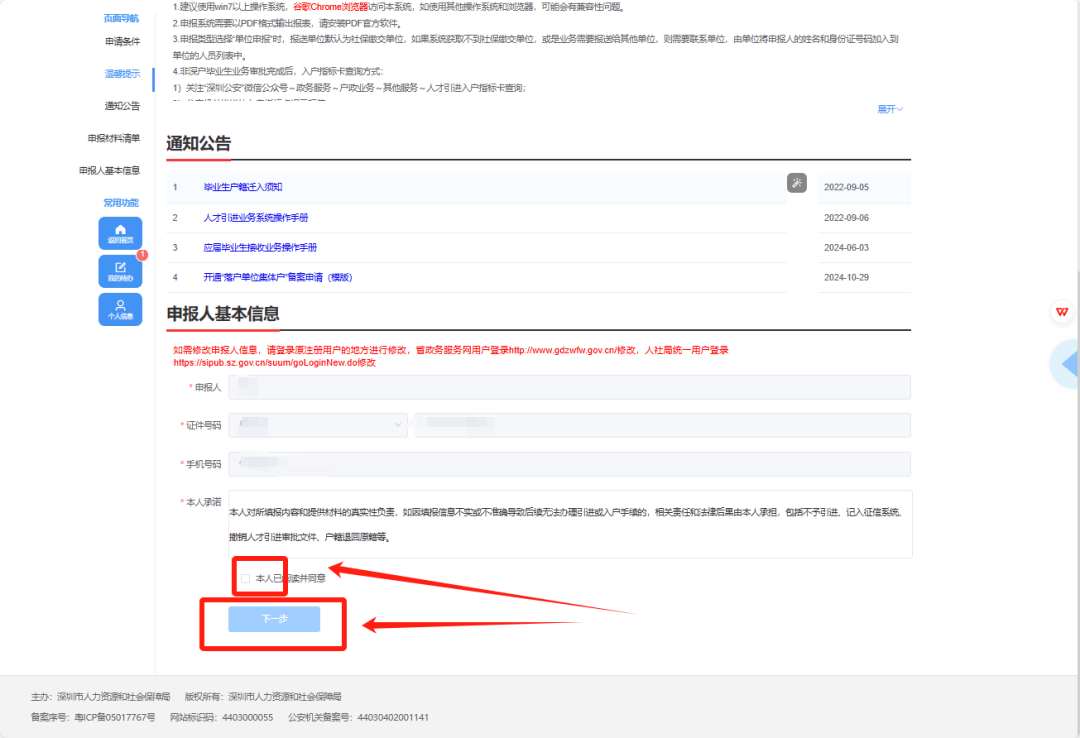Go to 申请条件 in page navigation
Screen dimensions: 1080x738
coord(122,41)
